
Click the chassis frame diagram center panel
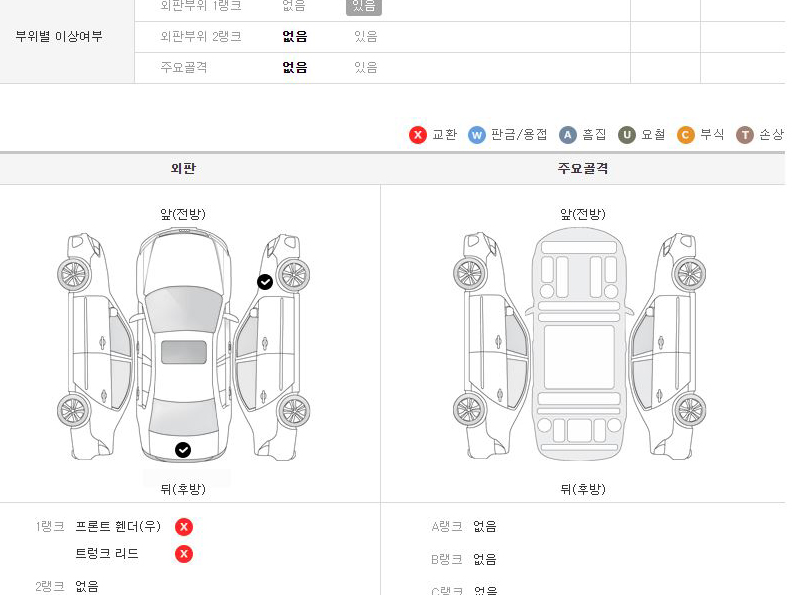(x=579, y=357)
